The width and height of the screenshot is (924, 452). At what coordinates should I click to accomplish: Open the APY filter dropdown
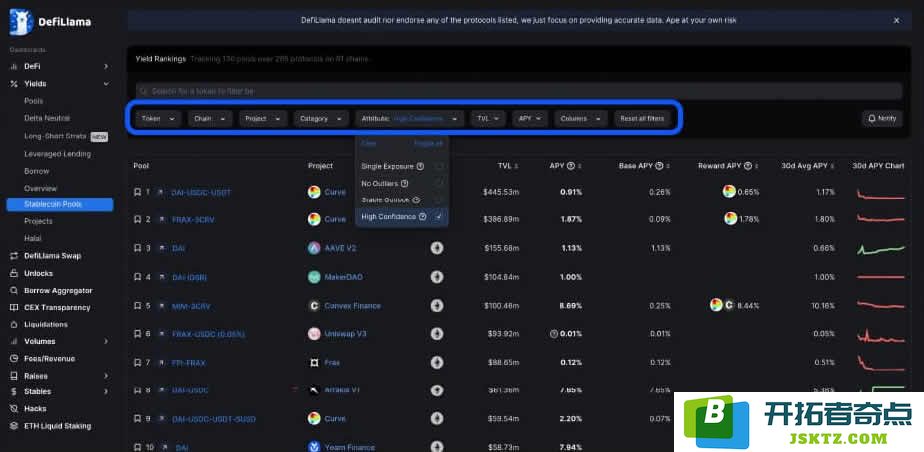tap(530, 118)
